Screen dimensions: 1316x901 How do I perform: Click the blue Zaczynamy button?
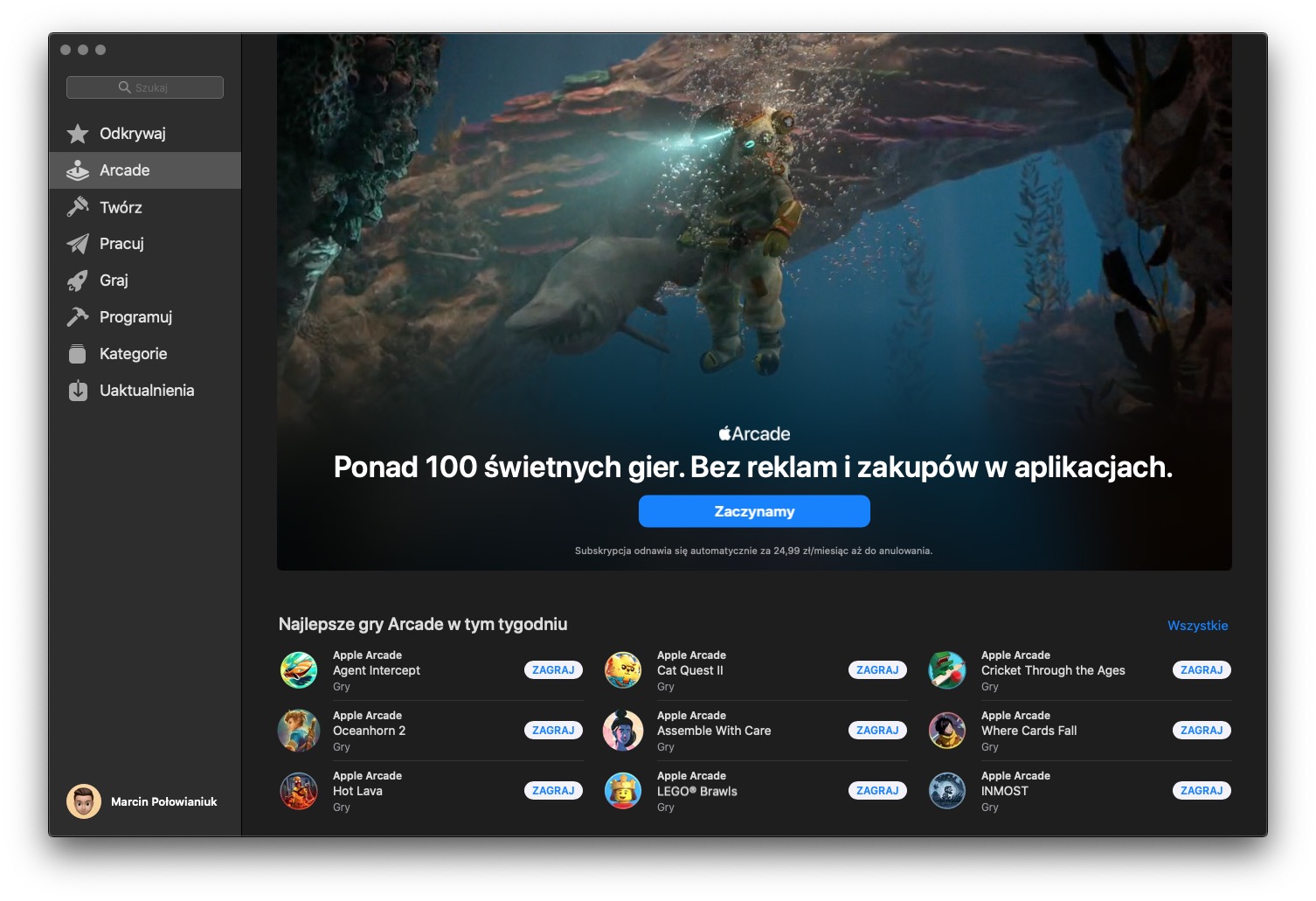click(x=754, y=511)
